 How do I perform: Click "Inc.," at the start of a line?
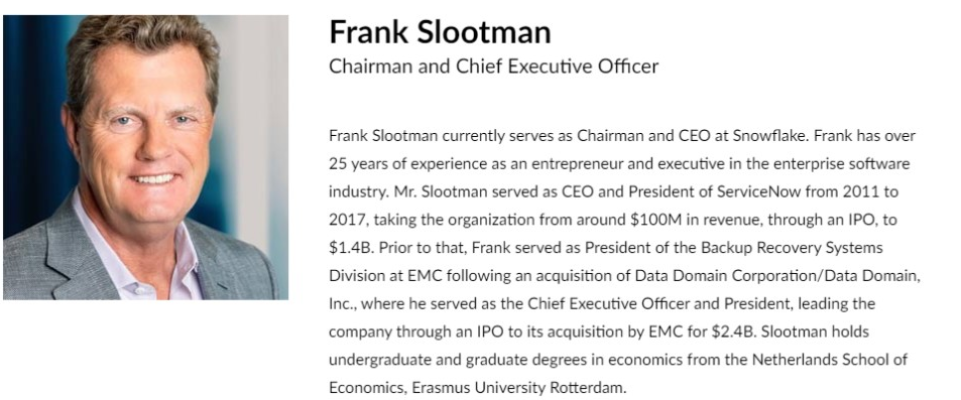(342, 304)
